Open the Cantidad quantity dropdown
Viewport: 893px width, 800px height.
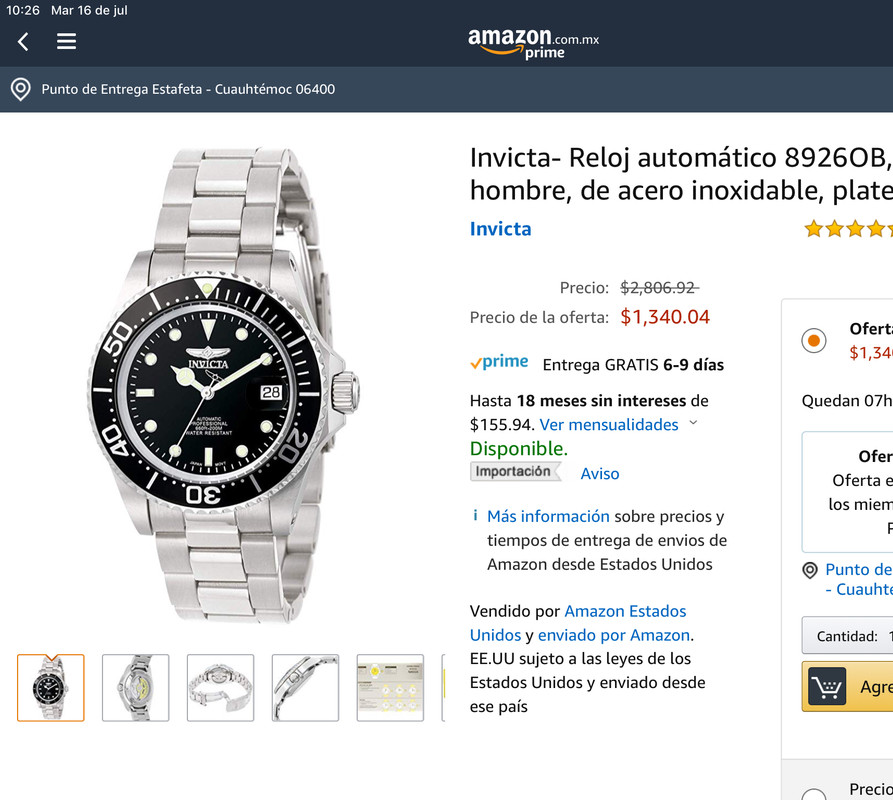(x=847, y=635)
